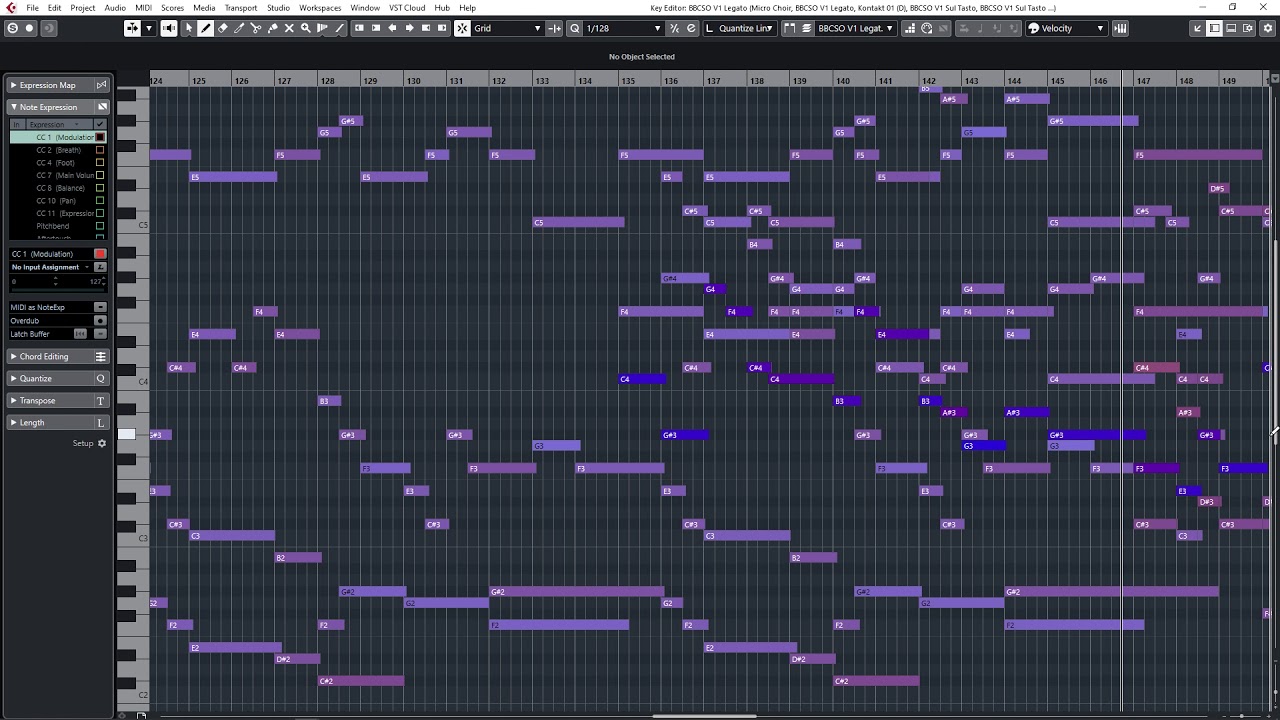Screen dimensions: 1280x720
Task: Open the No Input Assignment dropdown
Action: [x=50, y=267]
